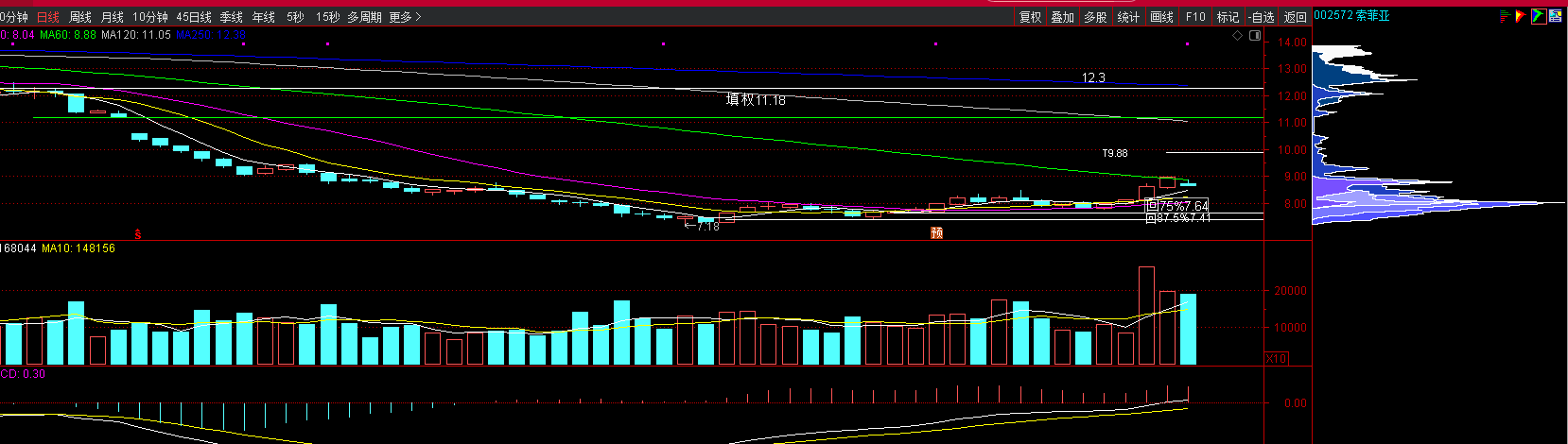Open F10 company info
This screenshot has width=1568, height=444.
click(x=1195, y=17)
